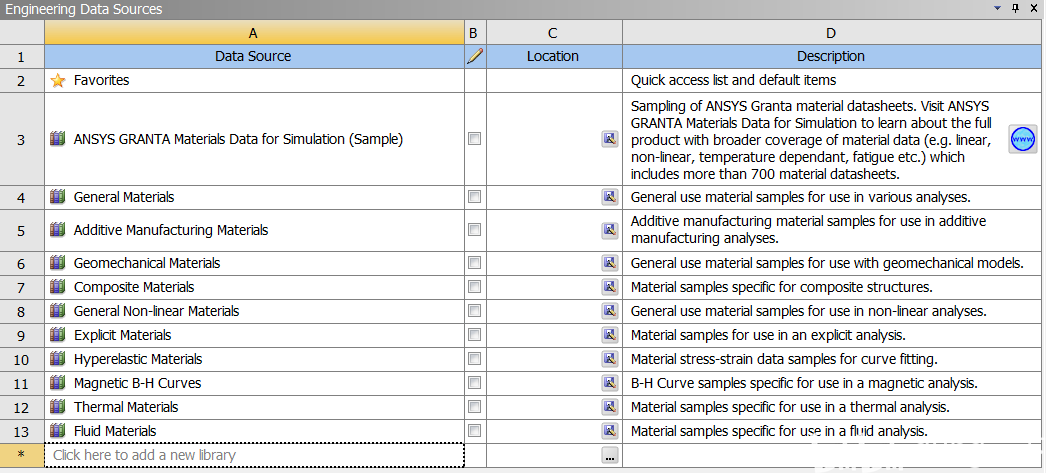Open the panel options dropdown arrow

click(998, 9)
